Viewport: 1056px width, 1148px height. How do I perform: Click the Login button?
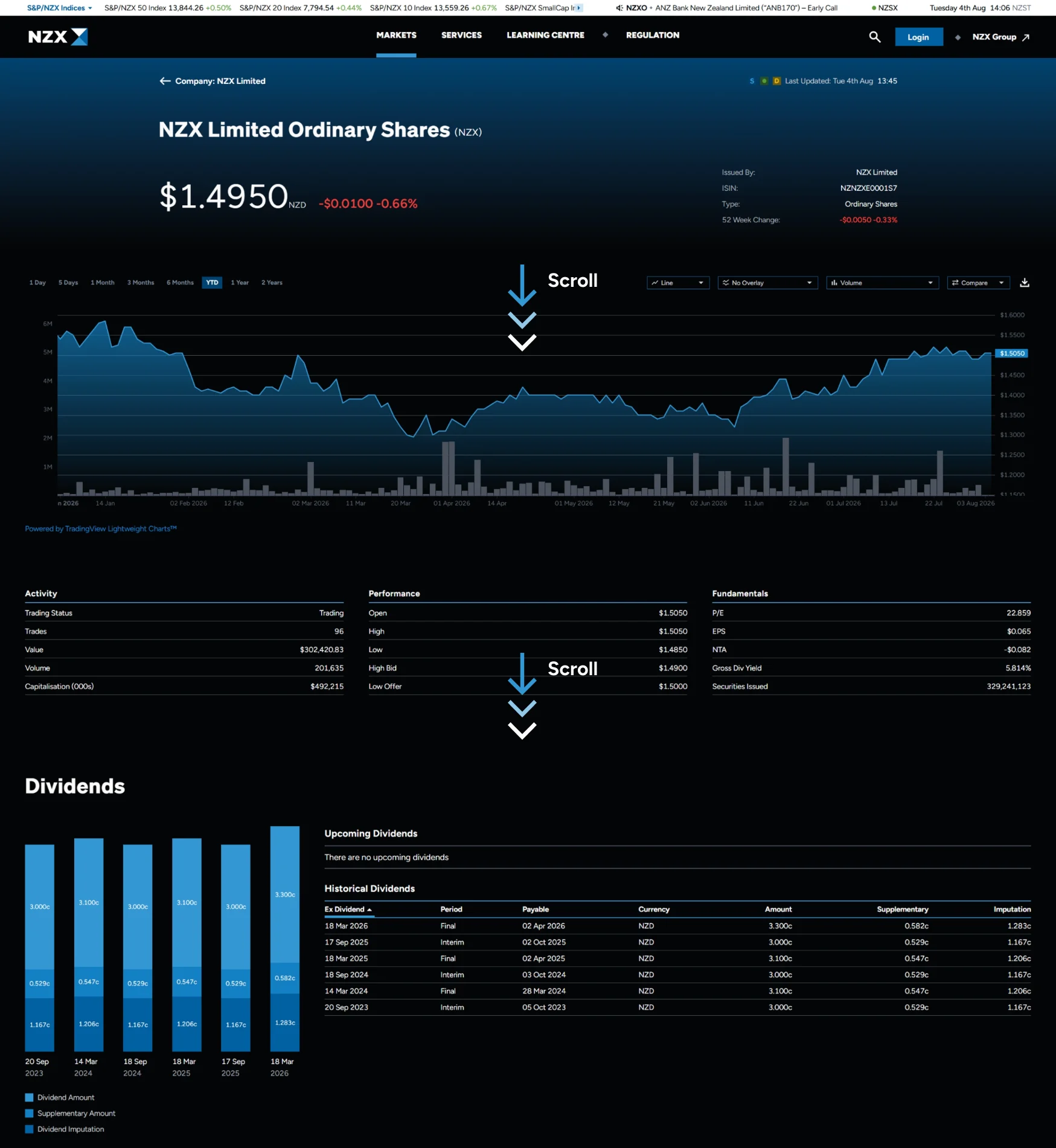click(918, 37)
